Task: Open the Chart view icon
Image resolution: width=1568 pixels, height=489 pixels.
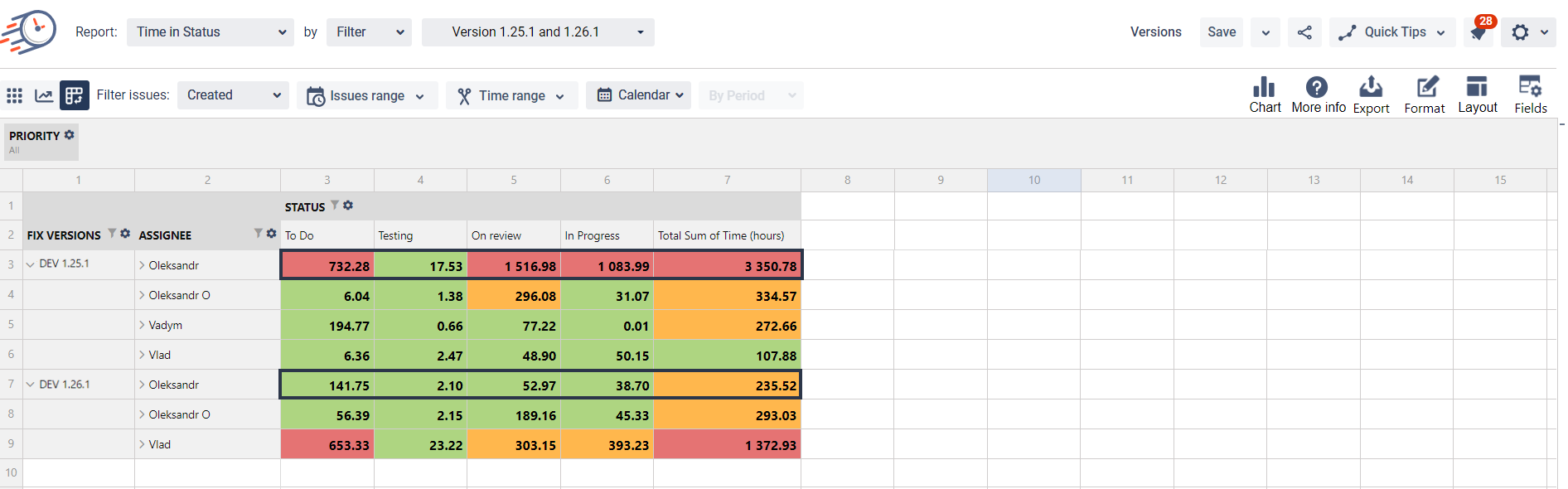Action: pos(1265,88)
